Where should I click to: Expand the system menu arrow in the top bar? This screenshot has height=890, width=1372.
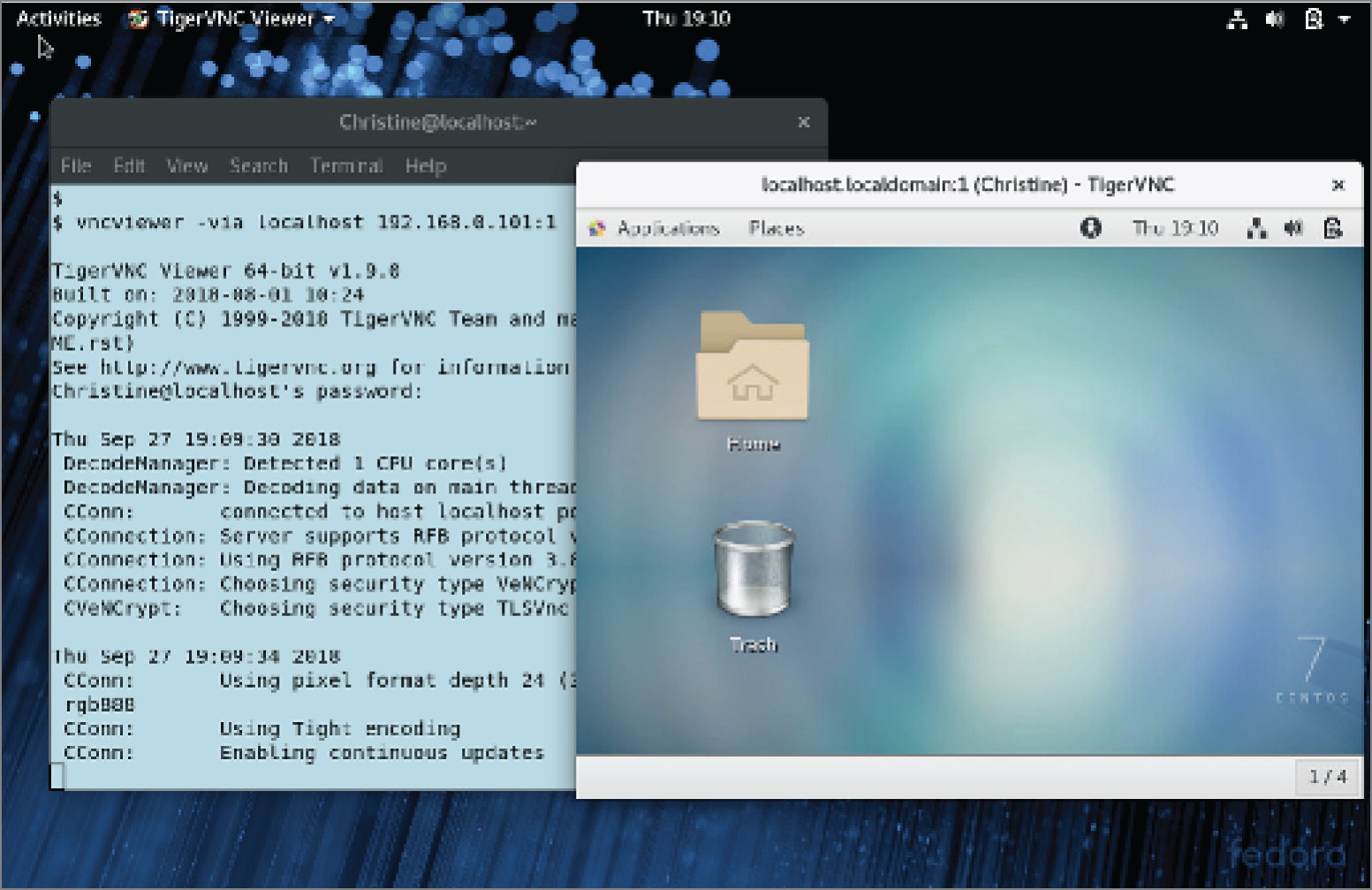1344,19
